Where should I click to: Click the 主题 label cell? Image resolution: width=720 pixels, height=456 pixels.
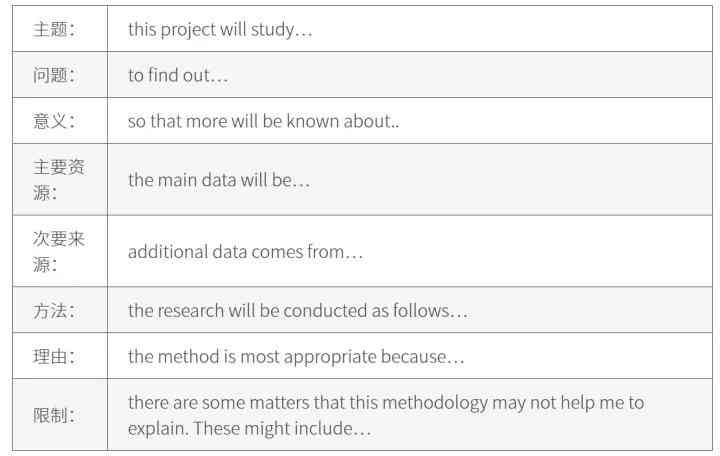[60, 28]
